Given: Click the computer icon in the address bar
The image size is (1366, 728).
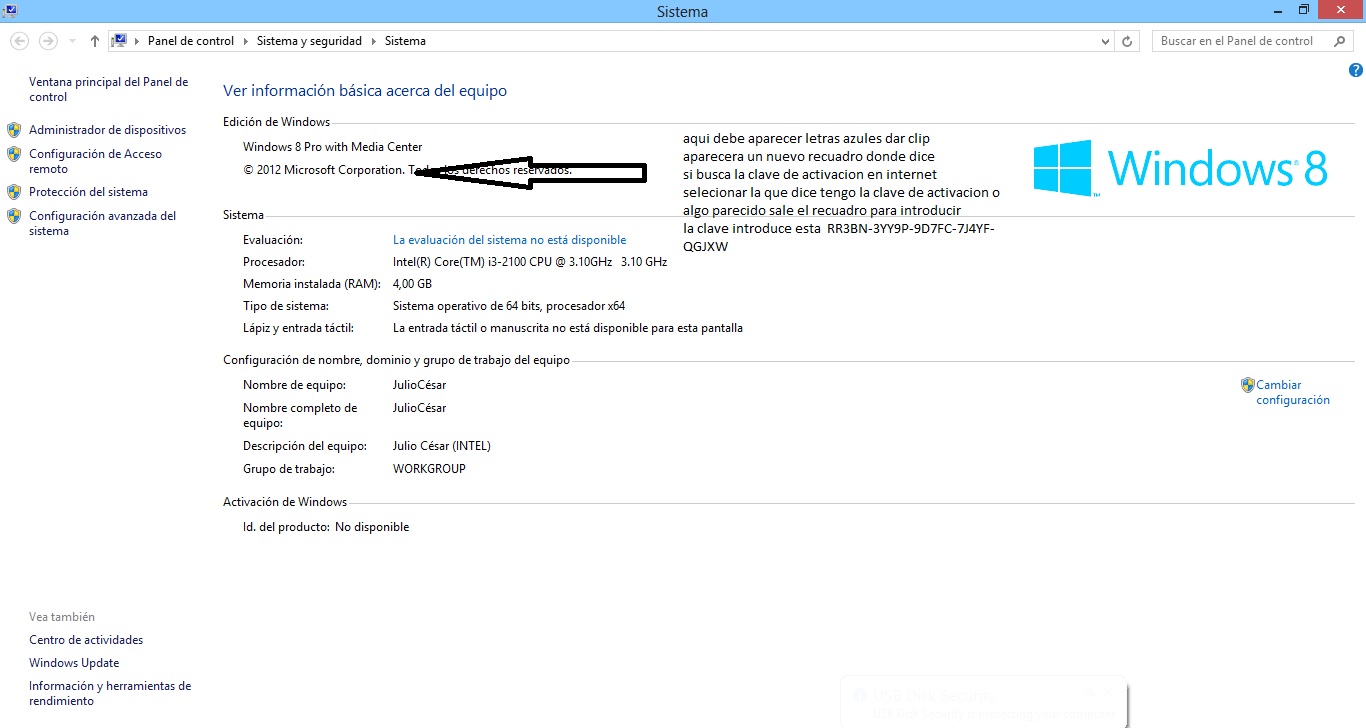Looking at the screenshot, I should point(120,41).
